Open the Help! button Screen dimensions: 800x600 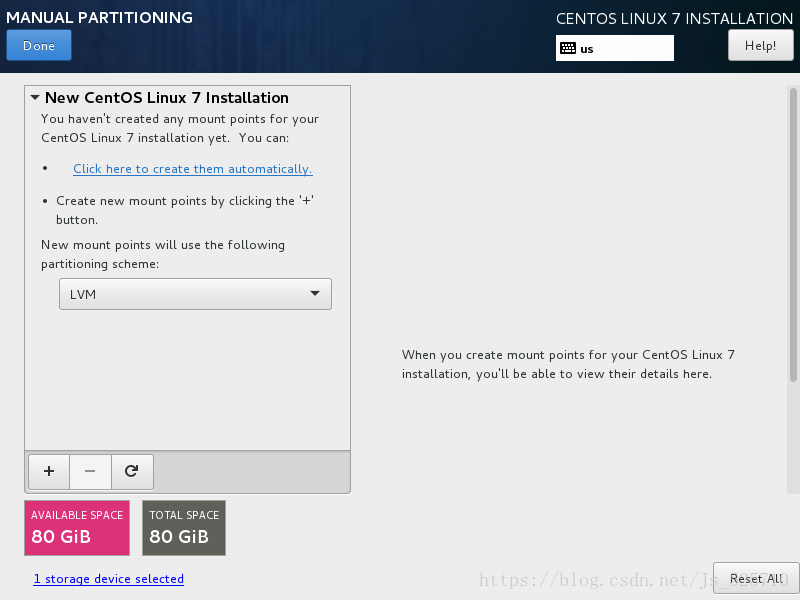[760, 45]
